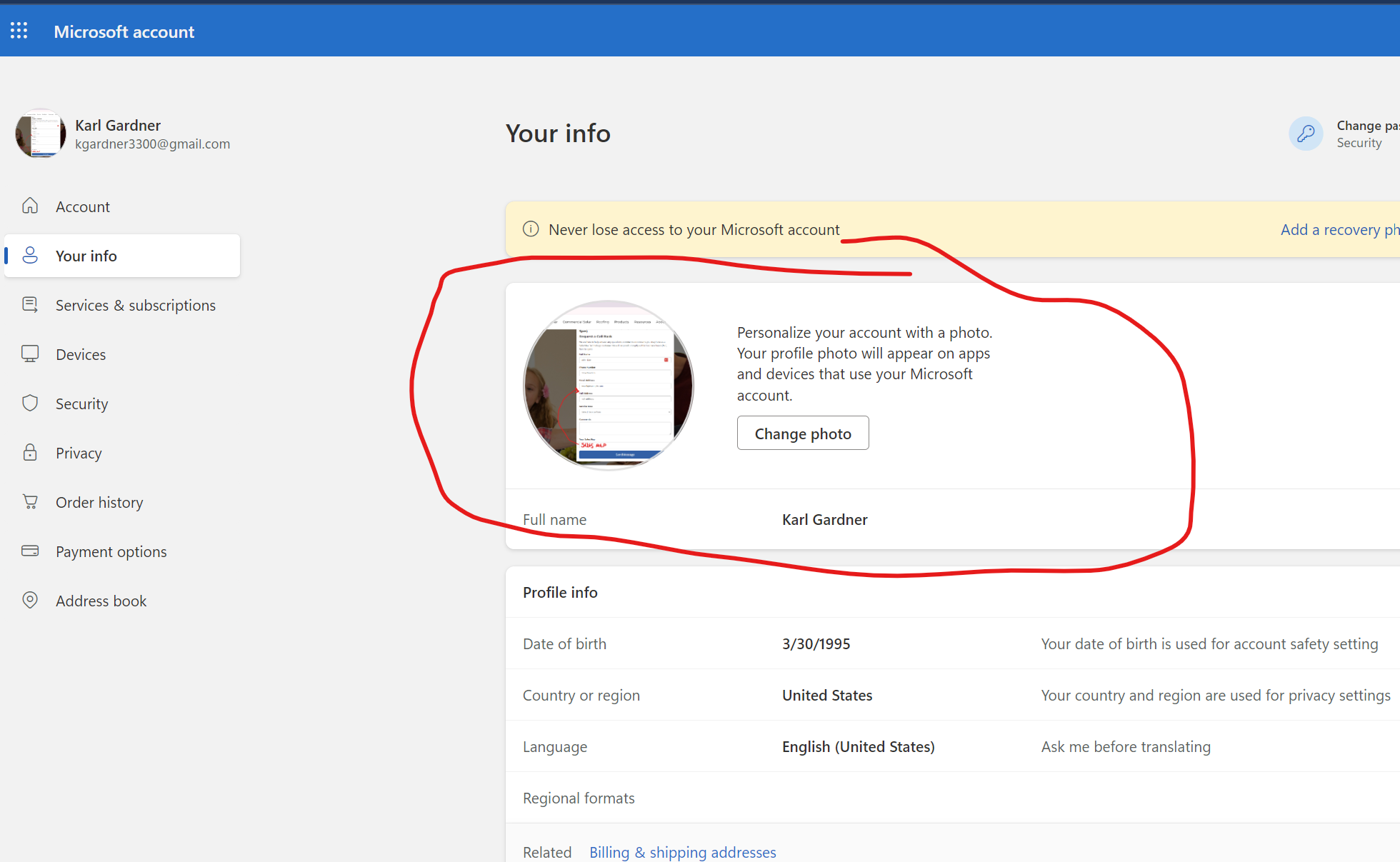This screenshot has width=1400, height=862.
Task: Click the Regional formats row
Action: pos(953,798)
